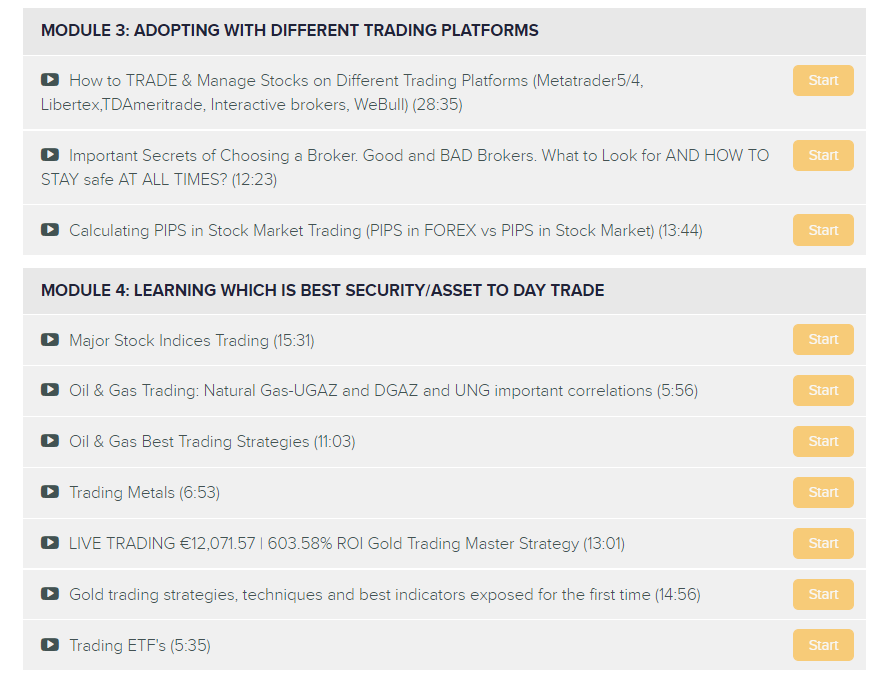This screenshot has height=675, width=888.
Task: Click video icon for Important Secrets of Choosing a Broker
Action: [x=50, y=155]
